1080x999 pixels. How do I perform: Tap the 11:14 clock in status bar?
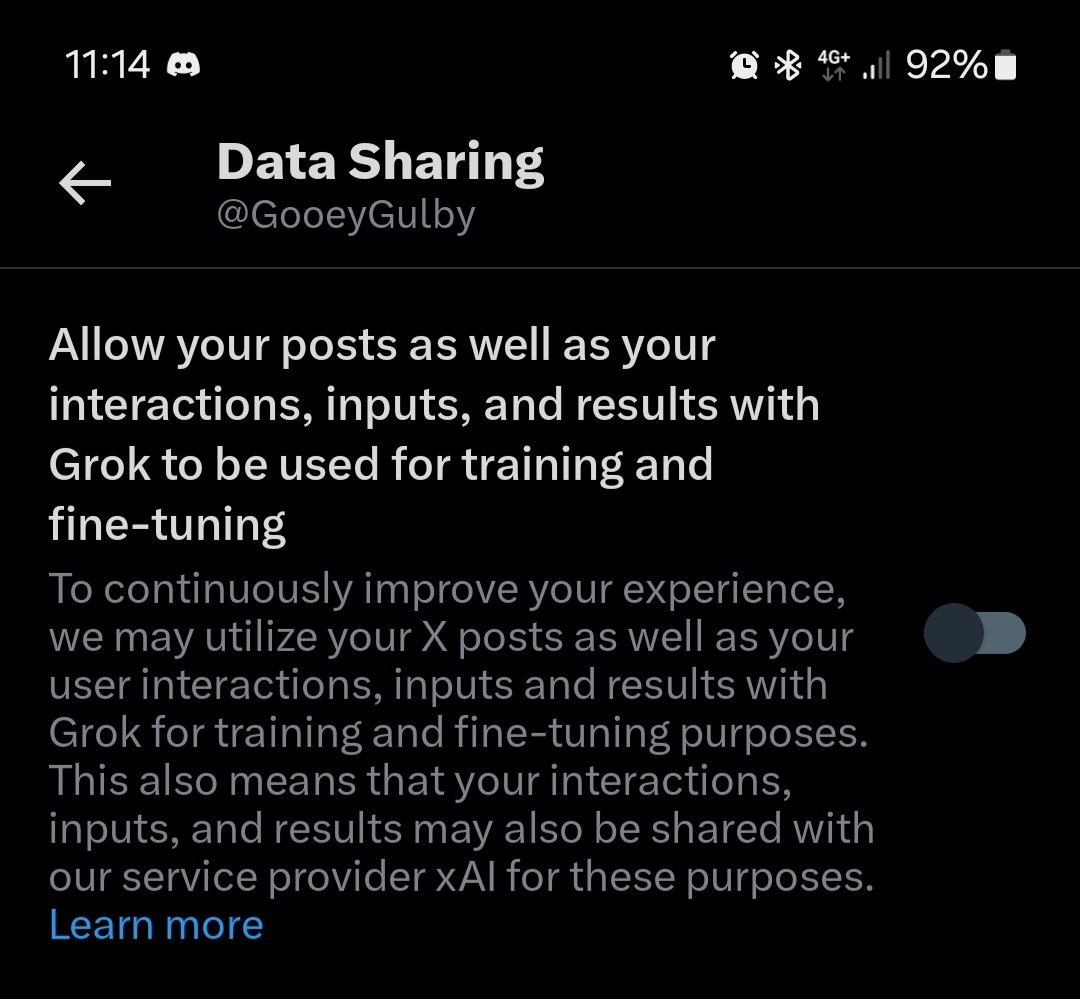tap(107, 66)
